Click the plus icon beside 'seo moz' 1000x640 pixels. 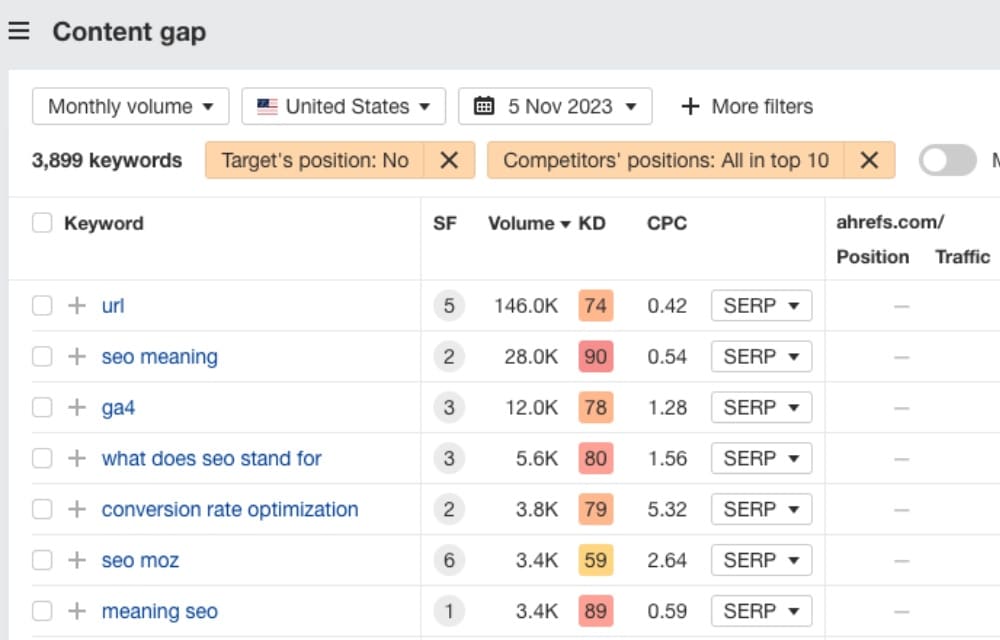[x=77, y=560]
